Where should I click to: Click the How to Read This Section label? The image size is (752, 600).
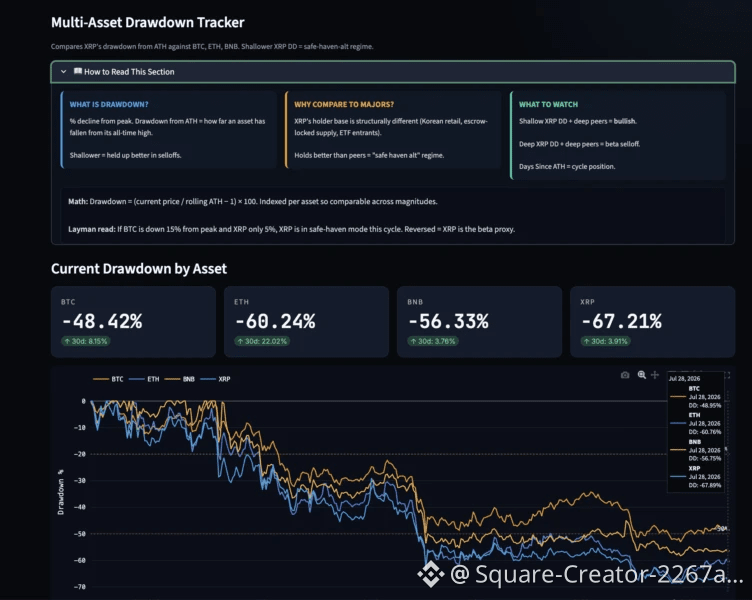(x=129, y=72)
